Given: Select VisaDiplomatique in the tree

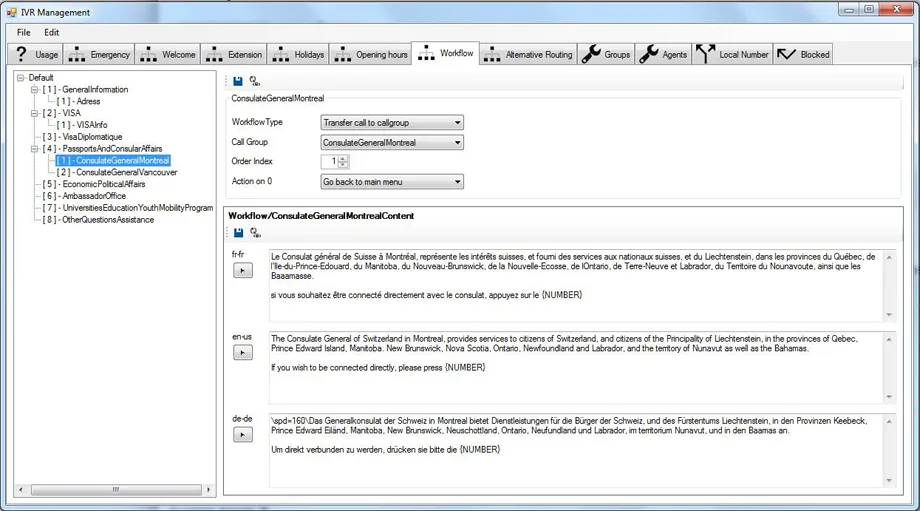Looking at the screenshot, I should pyautogui.click(x=82, y=137).
